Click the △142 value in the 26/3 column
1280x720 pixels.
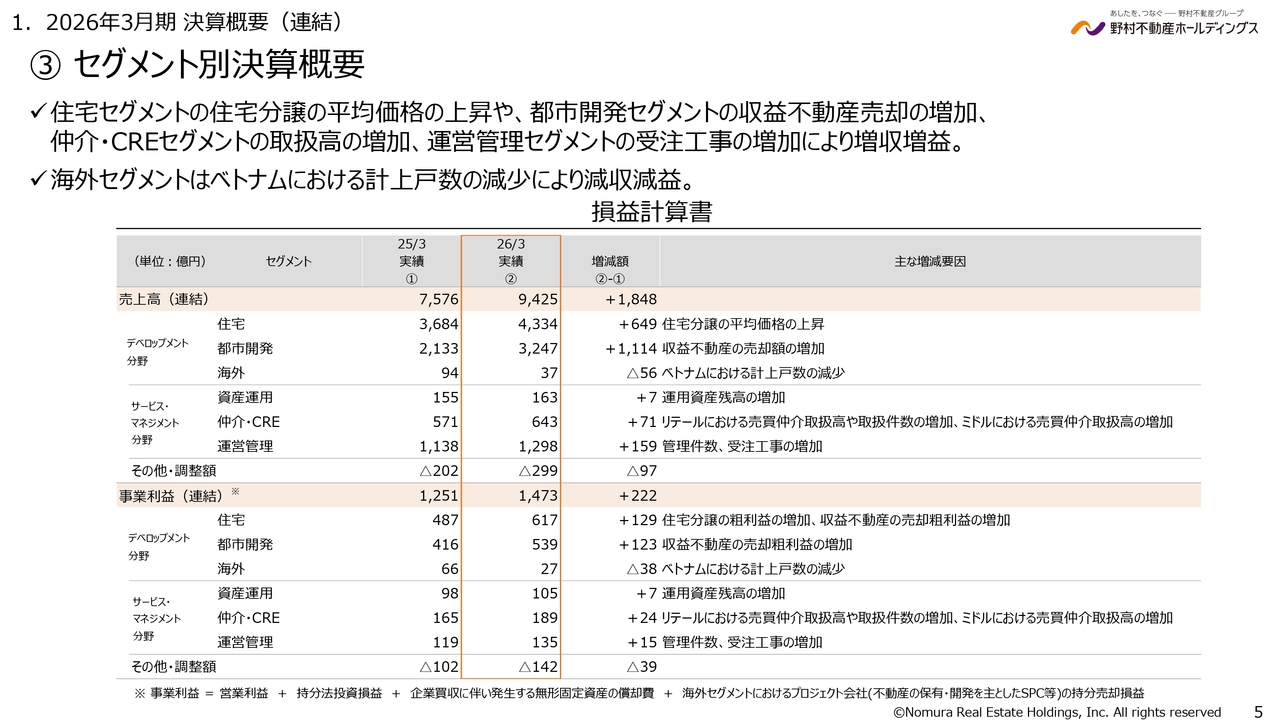pos(538,666)
